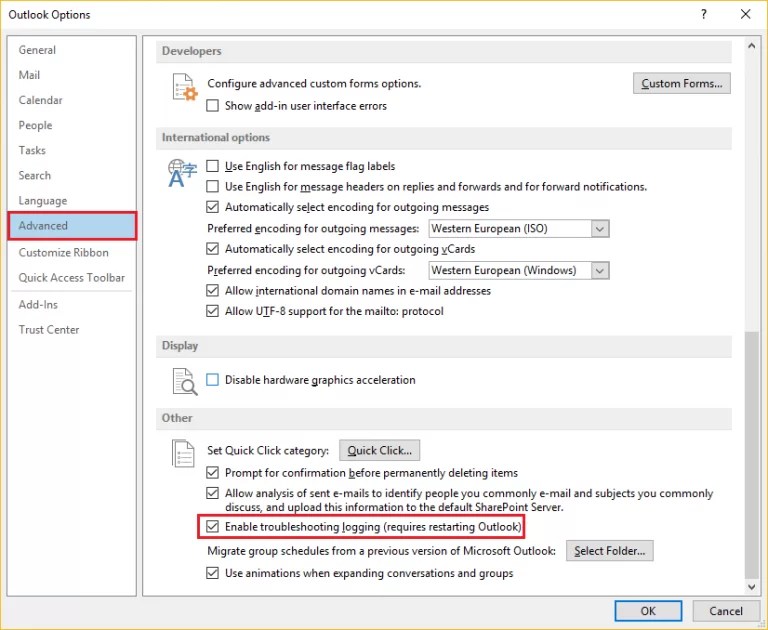Image resolution: width=768 pixels, height=630 pixels.
Task: Open the Customize Ribbon category
Action: [72, 253]
